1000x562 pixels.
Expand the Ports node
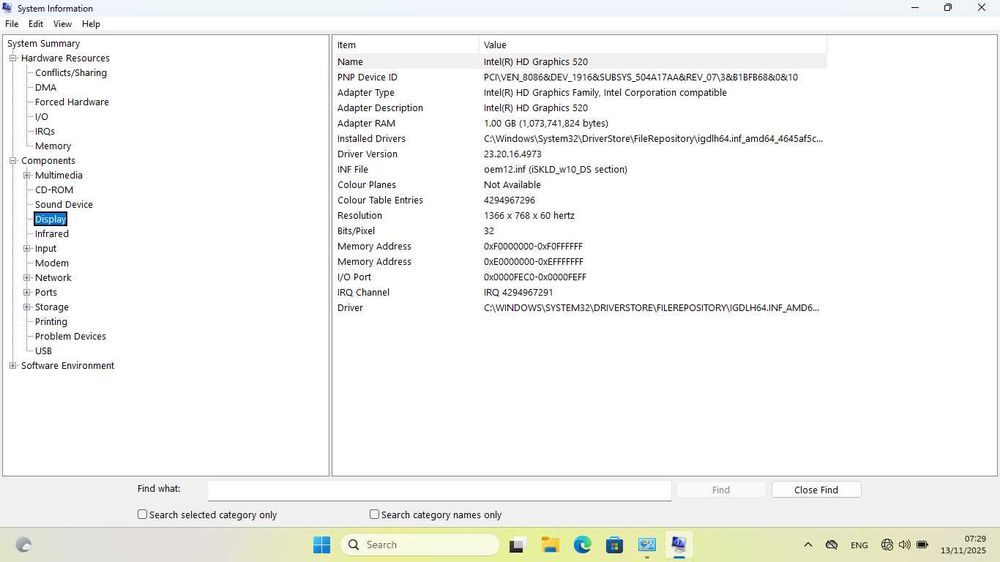coord(27,293)
